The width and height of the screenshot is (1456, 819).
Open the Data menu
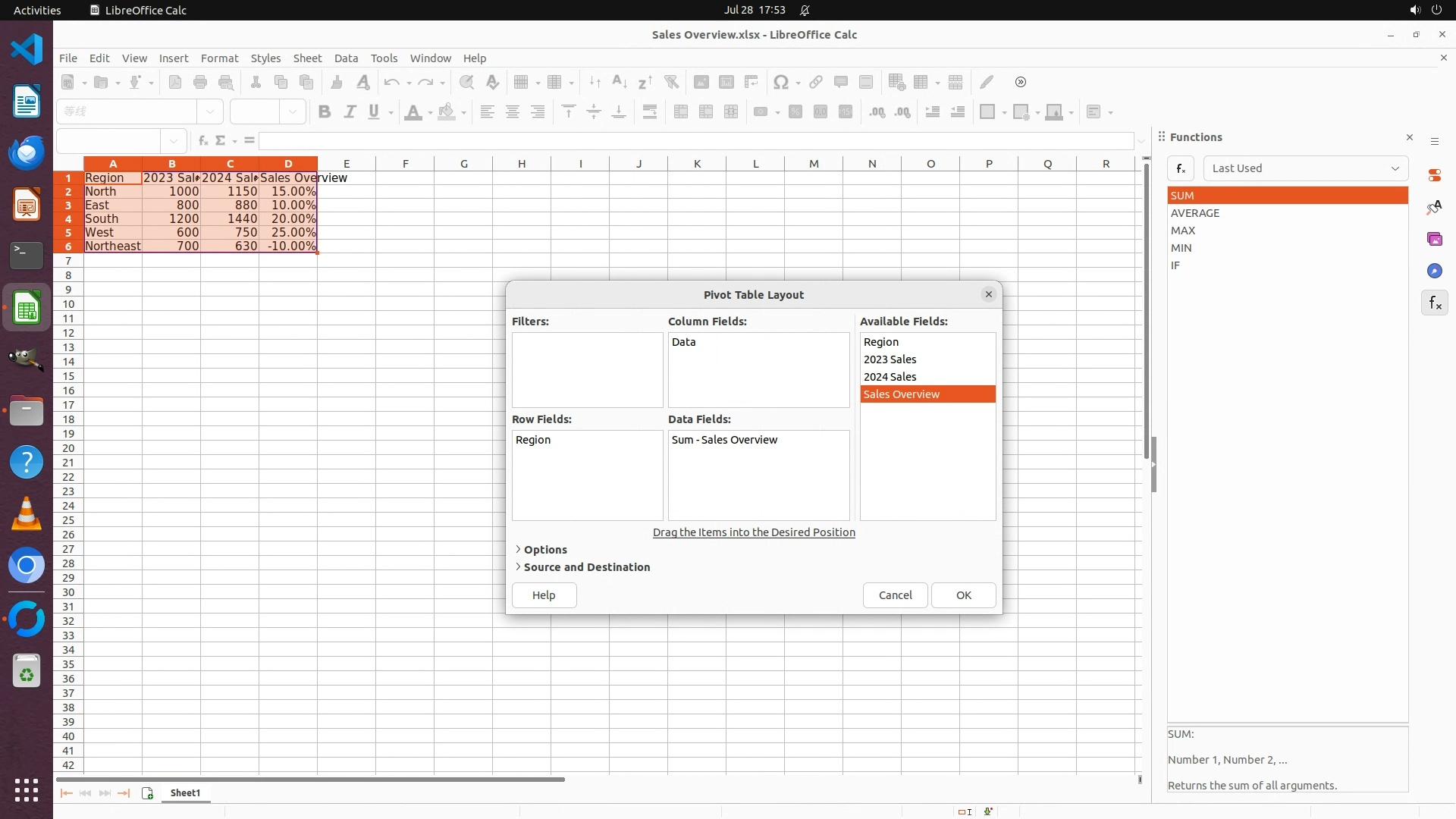(346, 58)
